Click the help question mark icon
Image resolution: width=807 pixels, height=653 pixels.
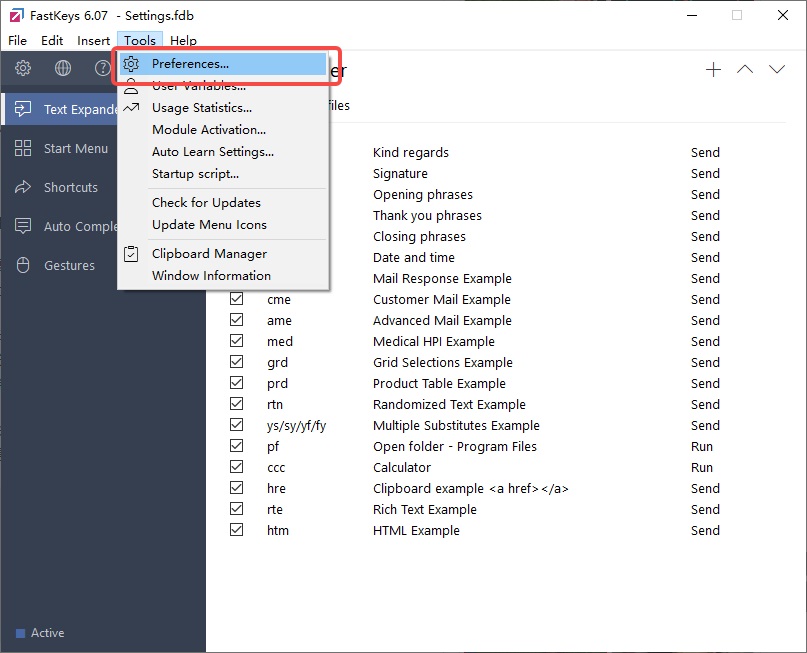point(103,68)
